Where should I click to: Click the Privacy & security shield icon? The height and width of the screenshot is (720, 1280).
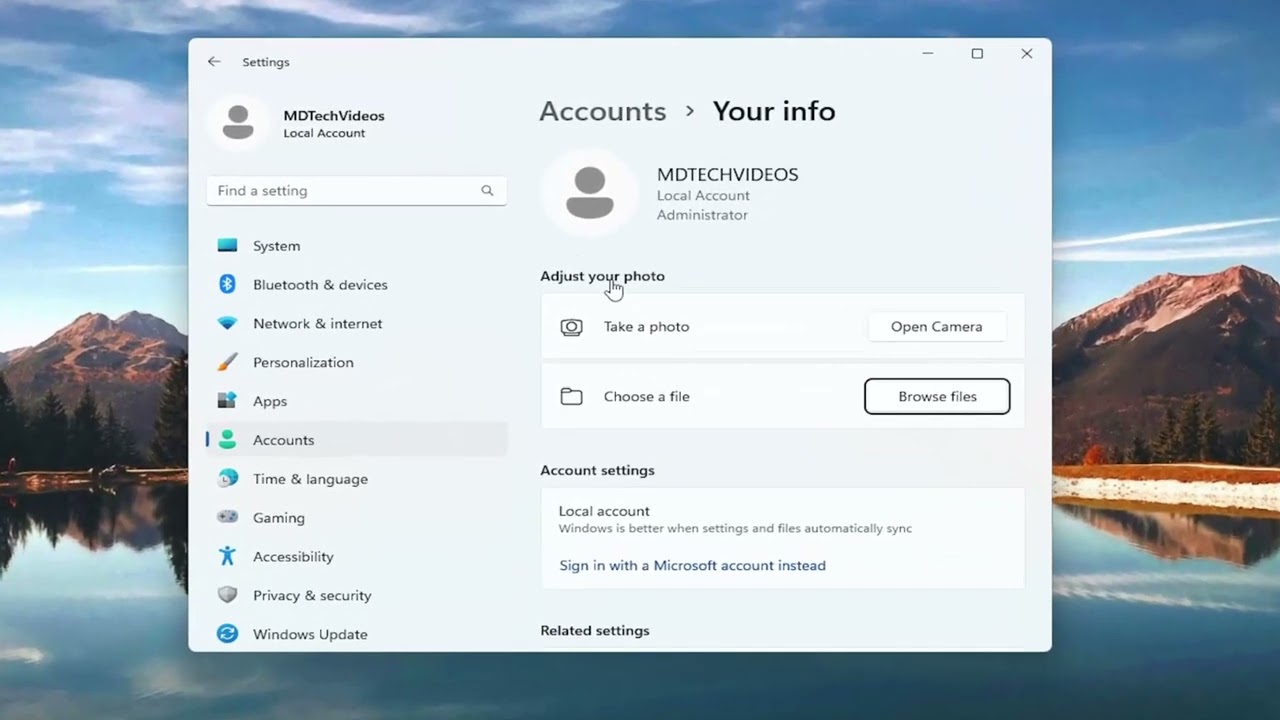pyautogui.click(x=228, y=595)
